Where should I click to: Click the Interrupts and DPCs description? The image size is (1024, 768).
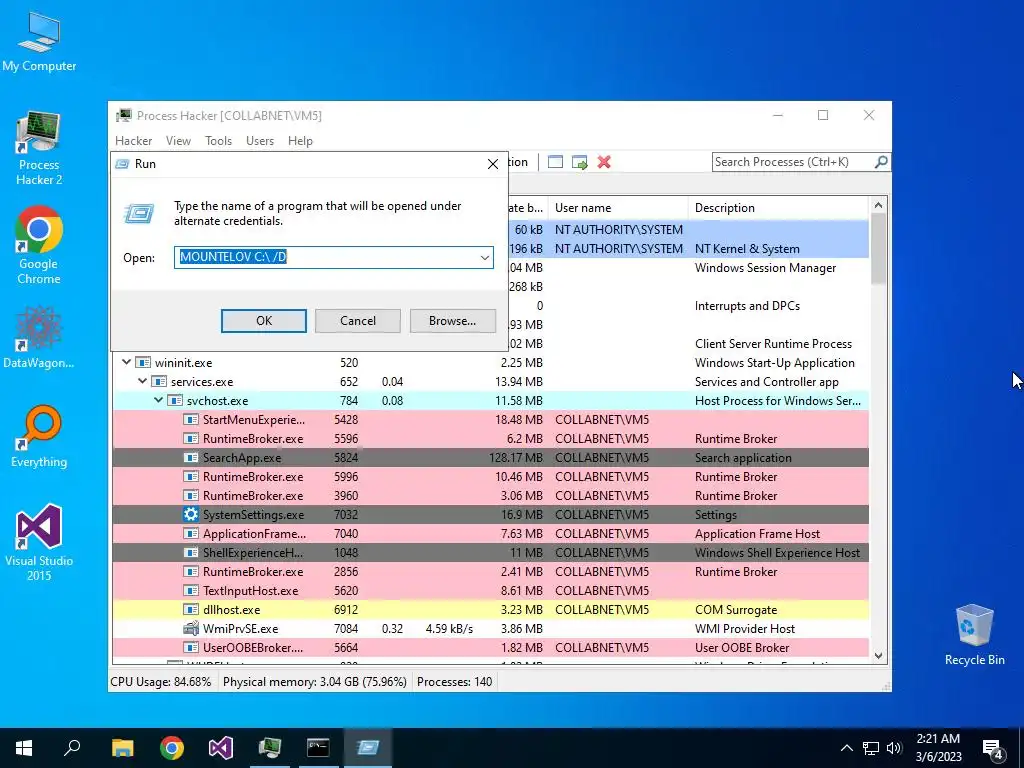pyautogui.click(x=747, y=306)
